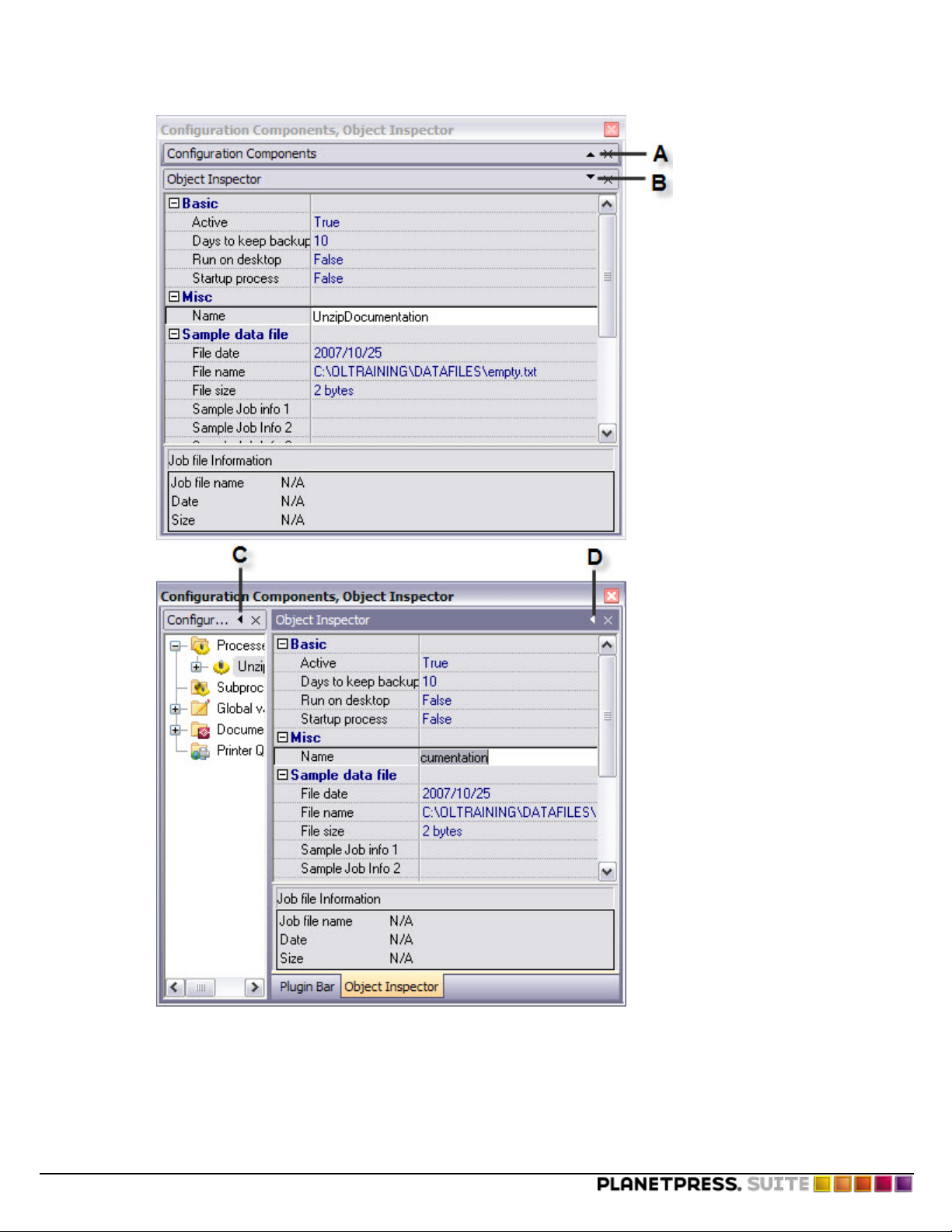Click the Printer Queues icon in the tree
952x1232 pixels.
[x=201, y=751]
